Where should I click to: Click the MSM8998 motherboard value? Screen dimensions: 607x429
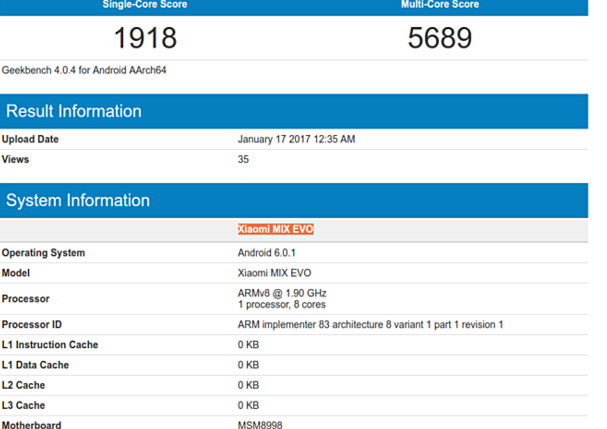point(260,425)
